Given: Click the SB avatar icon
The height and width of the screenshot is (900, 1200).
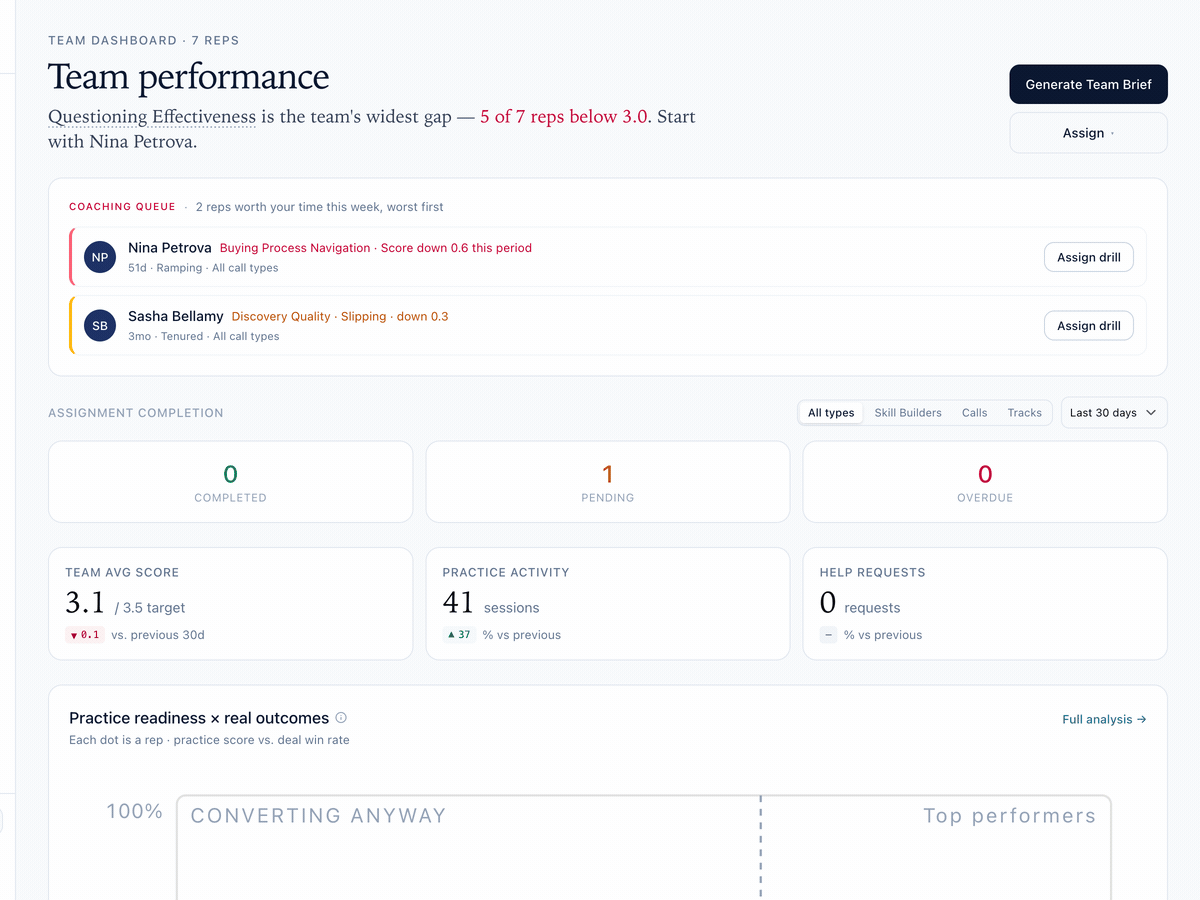Looking at the screenshot, I should pos(100,325).
